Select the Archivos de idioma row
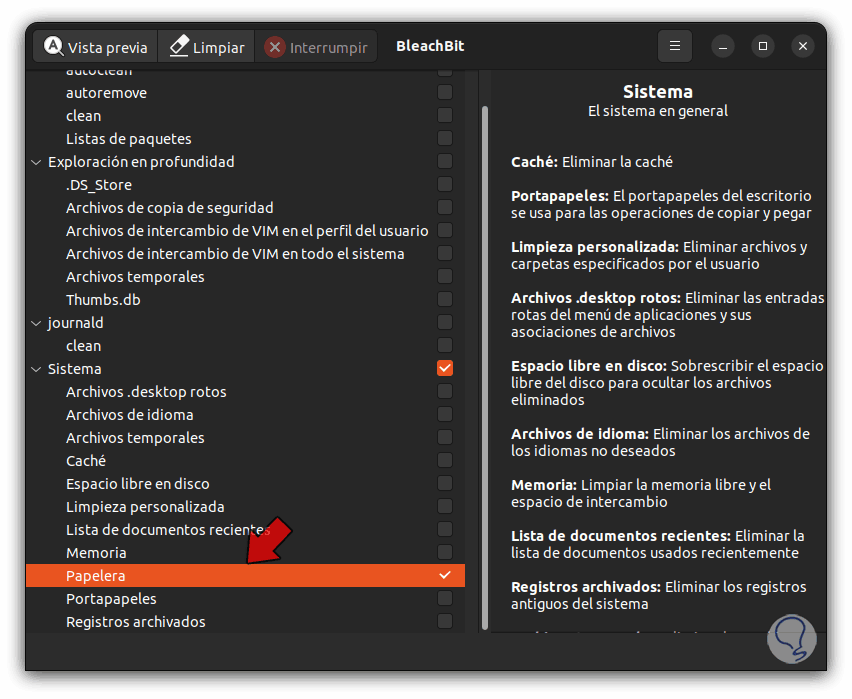 pos(245,415)
